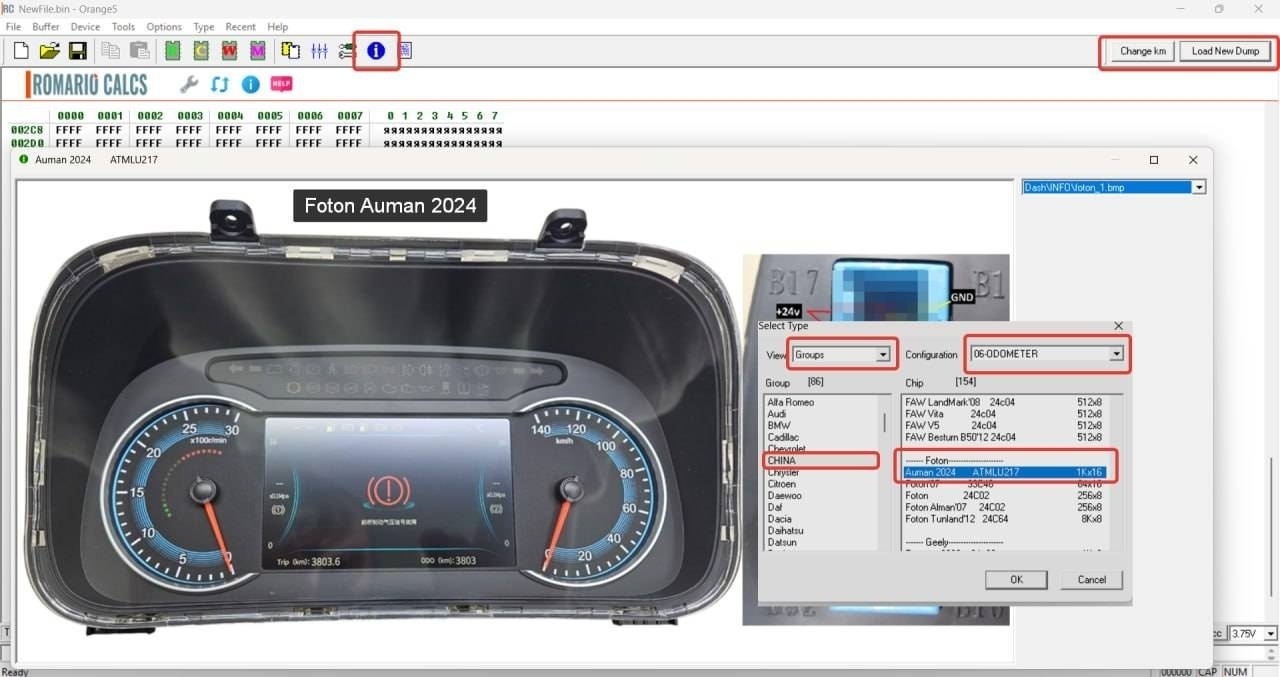The height and width of the screenshot is (677, 1280).
Task: Click the Romario Calcs wrench icon
Action: (x=189, y=85)
